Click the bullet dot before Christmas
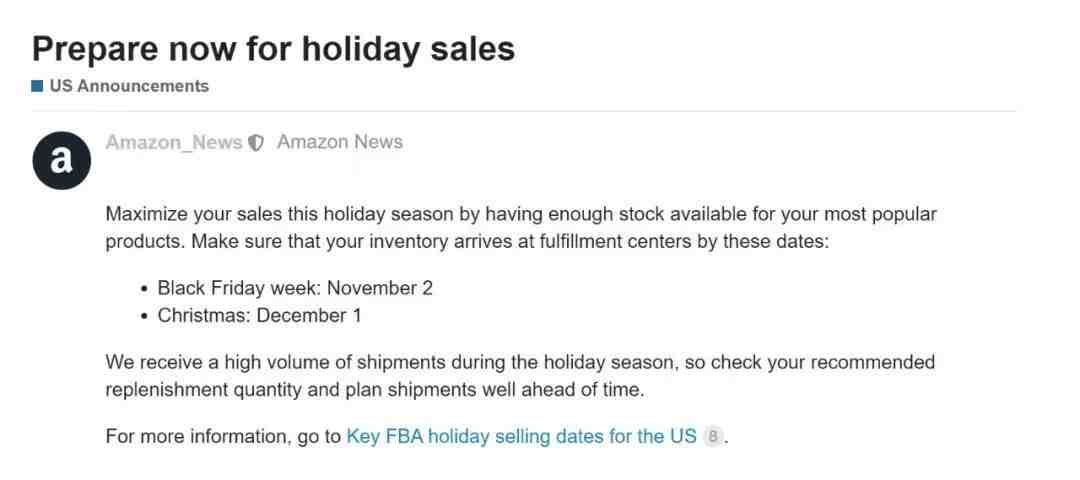The width and height of the screenshot is (1080, 480). tap(143, 317)
